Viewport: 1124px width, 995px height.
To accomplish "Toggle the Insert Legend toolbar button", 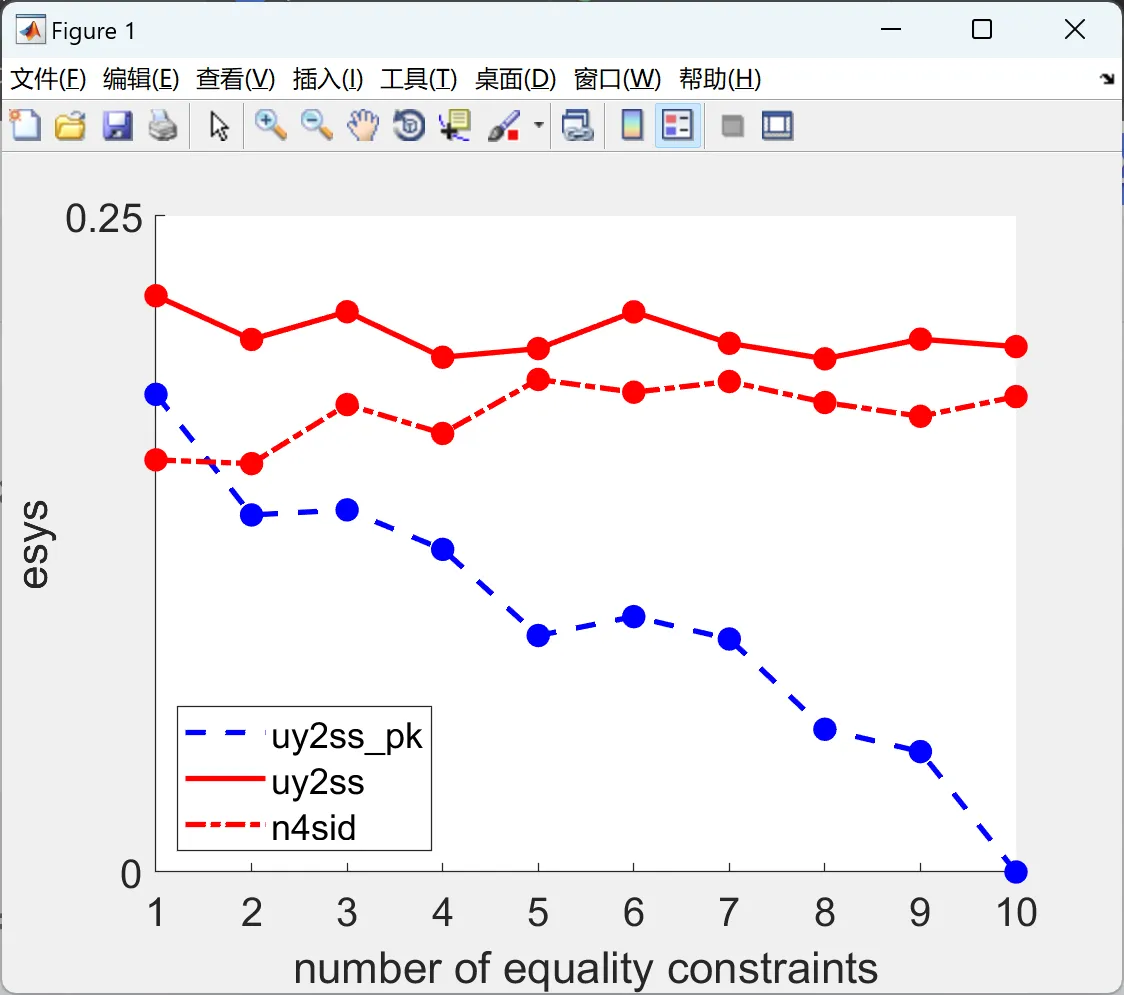I will 677,125.
